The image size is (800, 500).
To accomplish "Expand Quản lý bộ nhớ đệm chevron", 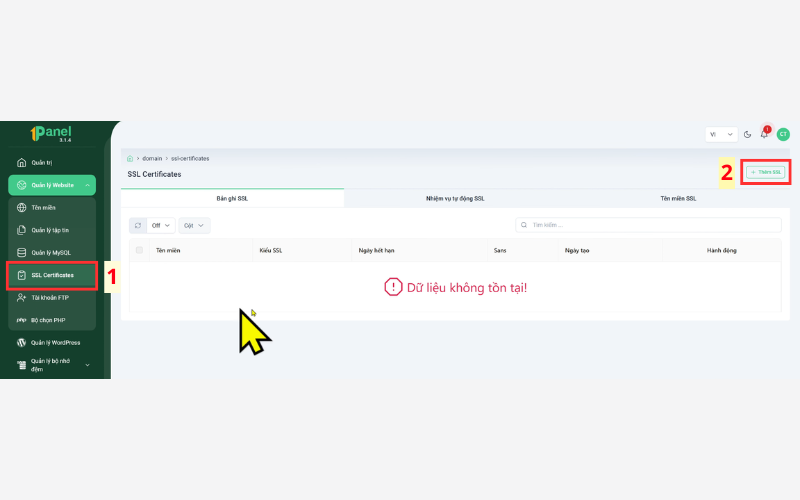I will point(87,365).
